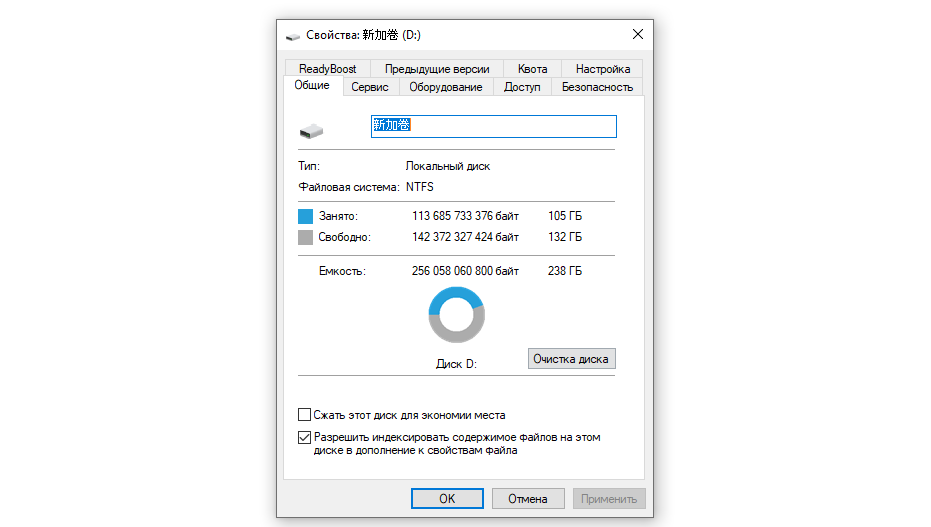Image resolution: width=931 pixels, height=527 pixels.
Task: Click the large drive icon beside name field
Action: pyautogui.click(x=311, y=131)
